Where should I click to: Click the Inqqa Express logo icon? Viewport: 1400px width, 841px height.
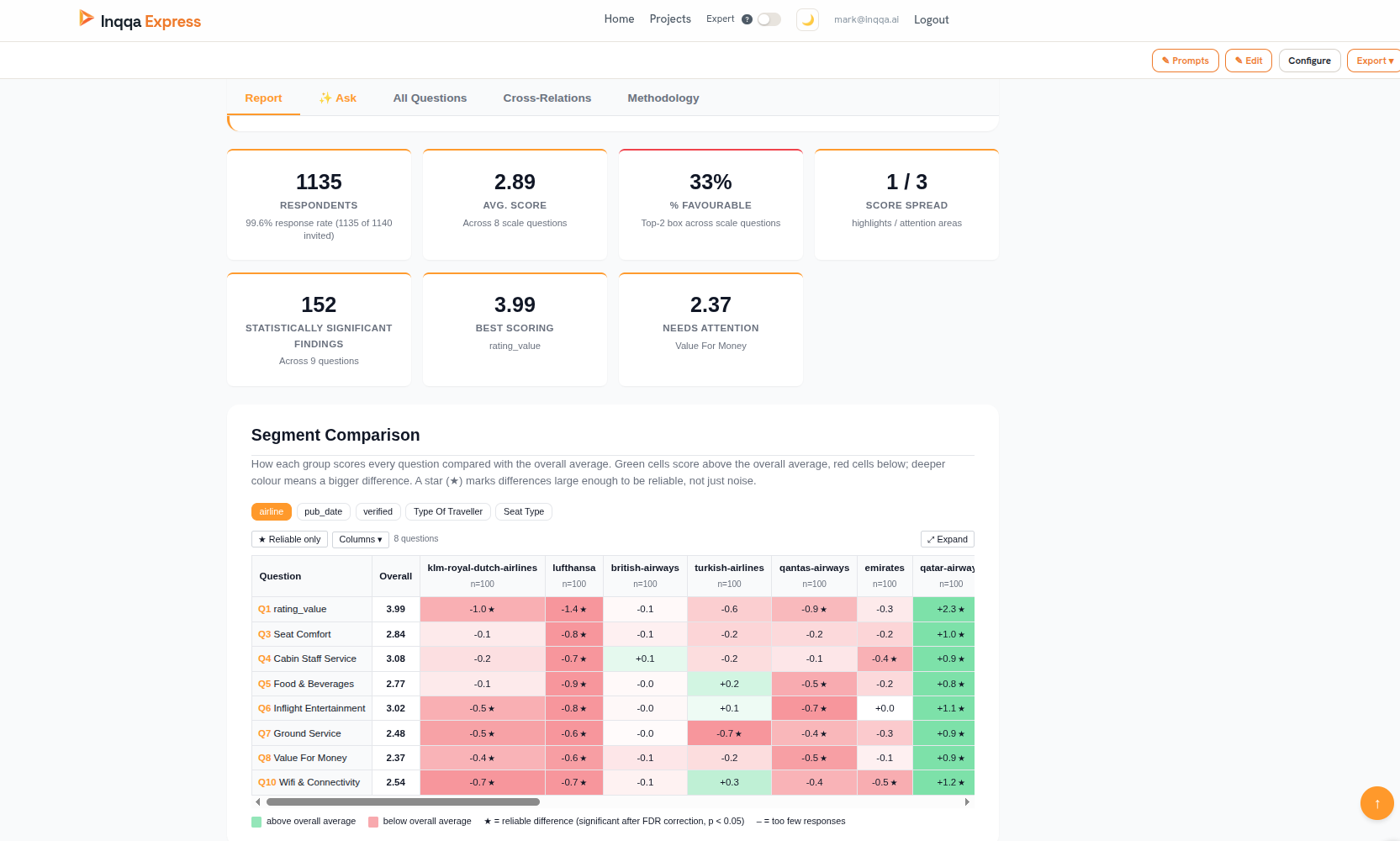86,18
